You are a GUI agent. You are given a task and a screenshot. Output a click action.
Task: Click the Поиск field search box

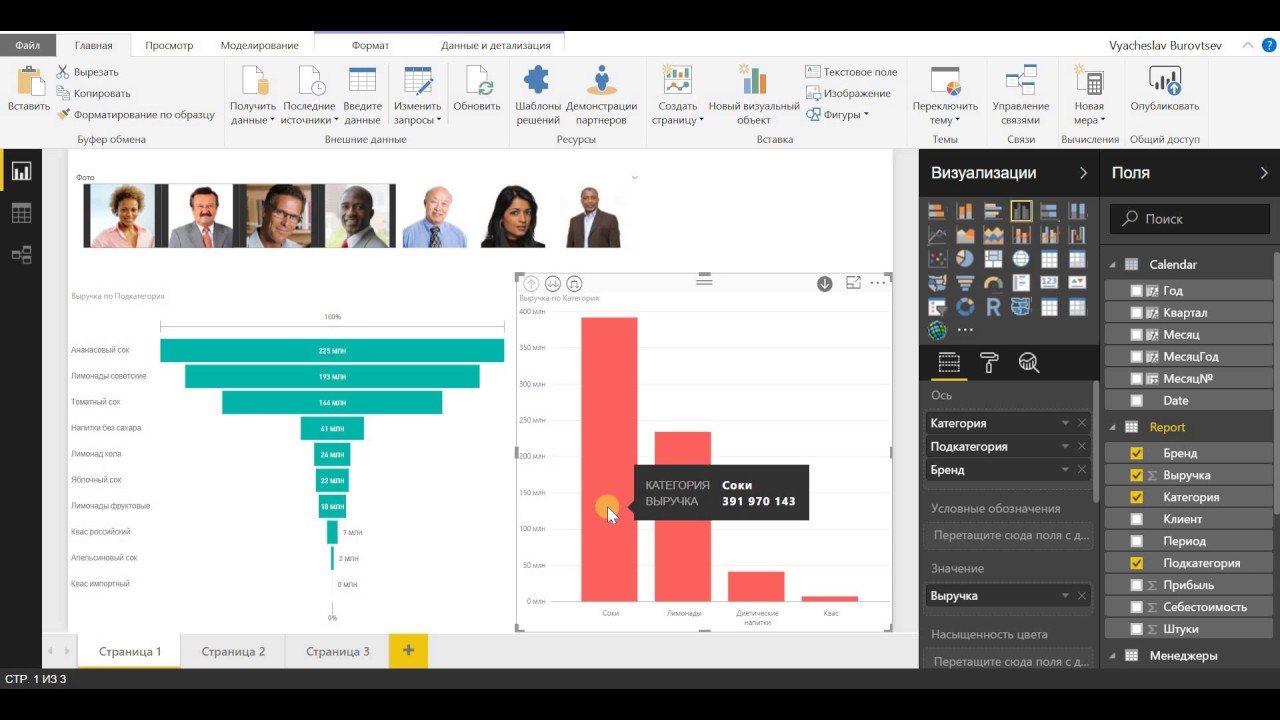click(1190, 218)
